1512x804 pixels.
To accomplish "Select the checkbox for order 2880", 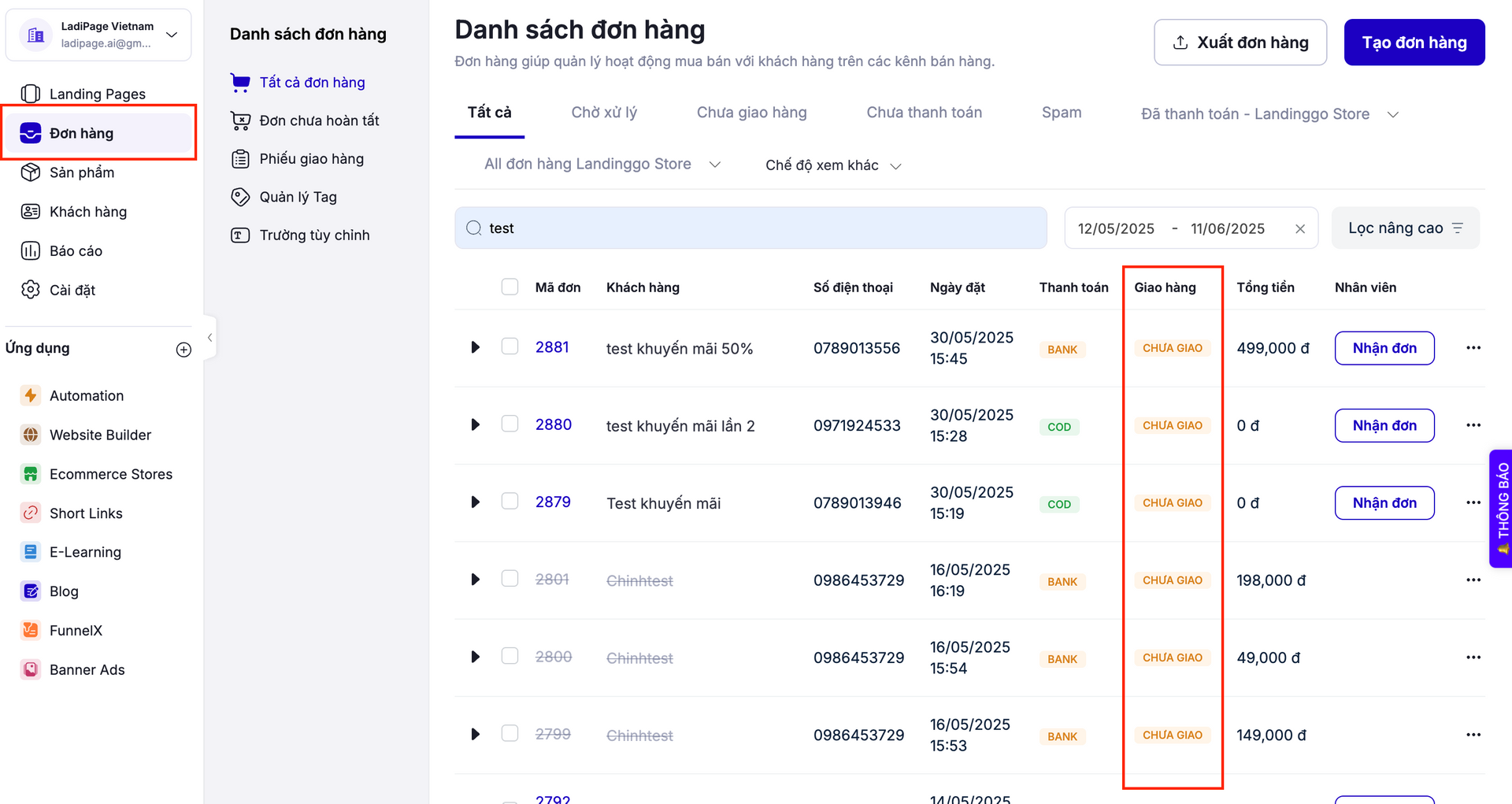I will [x=510, y=424].
